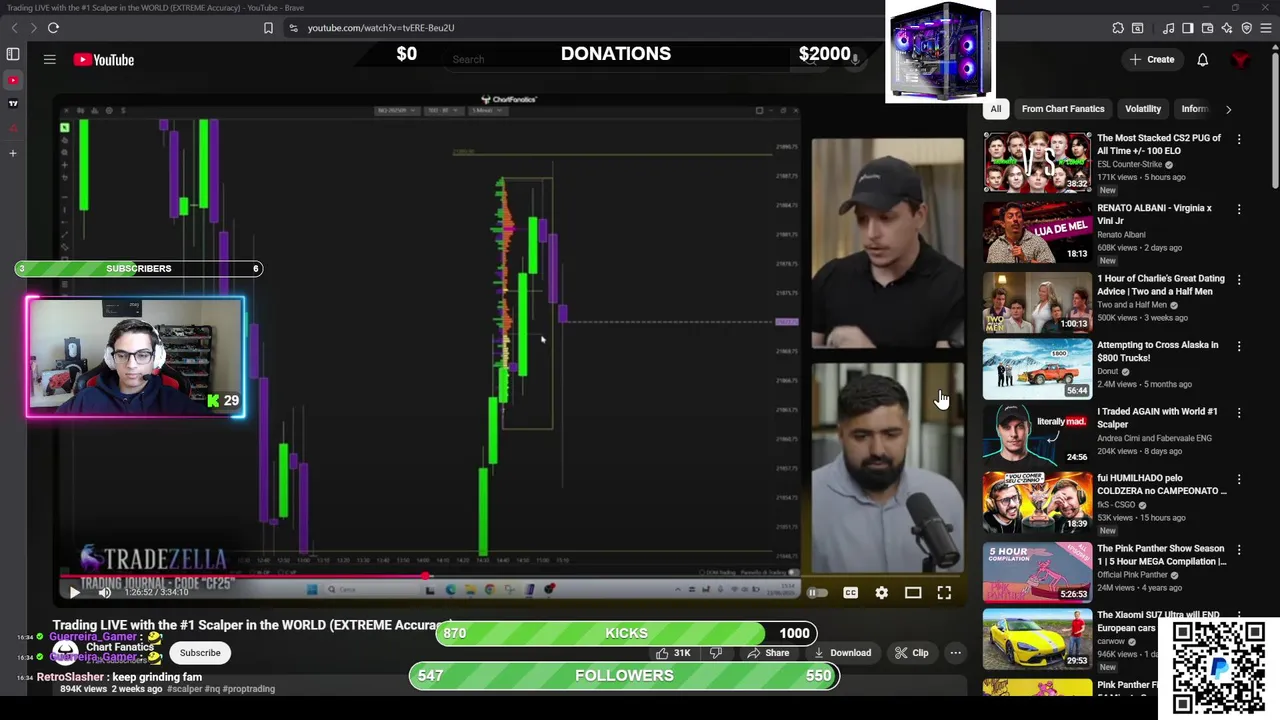Open TradingView shortcut in Brave sidebar
The height and width of the screenshot is (720, 1280).
(13, 103)
